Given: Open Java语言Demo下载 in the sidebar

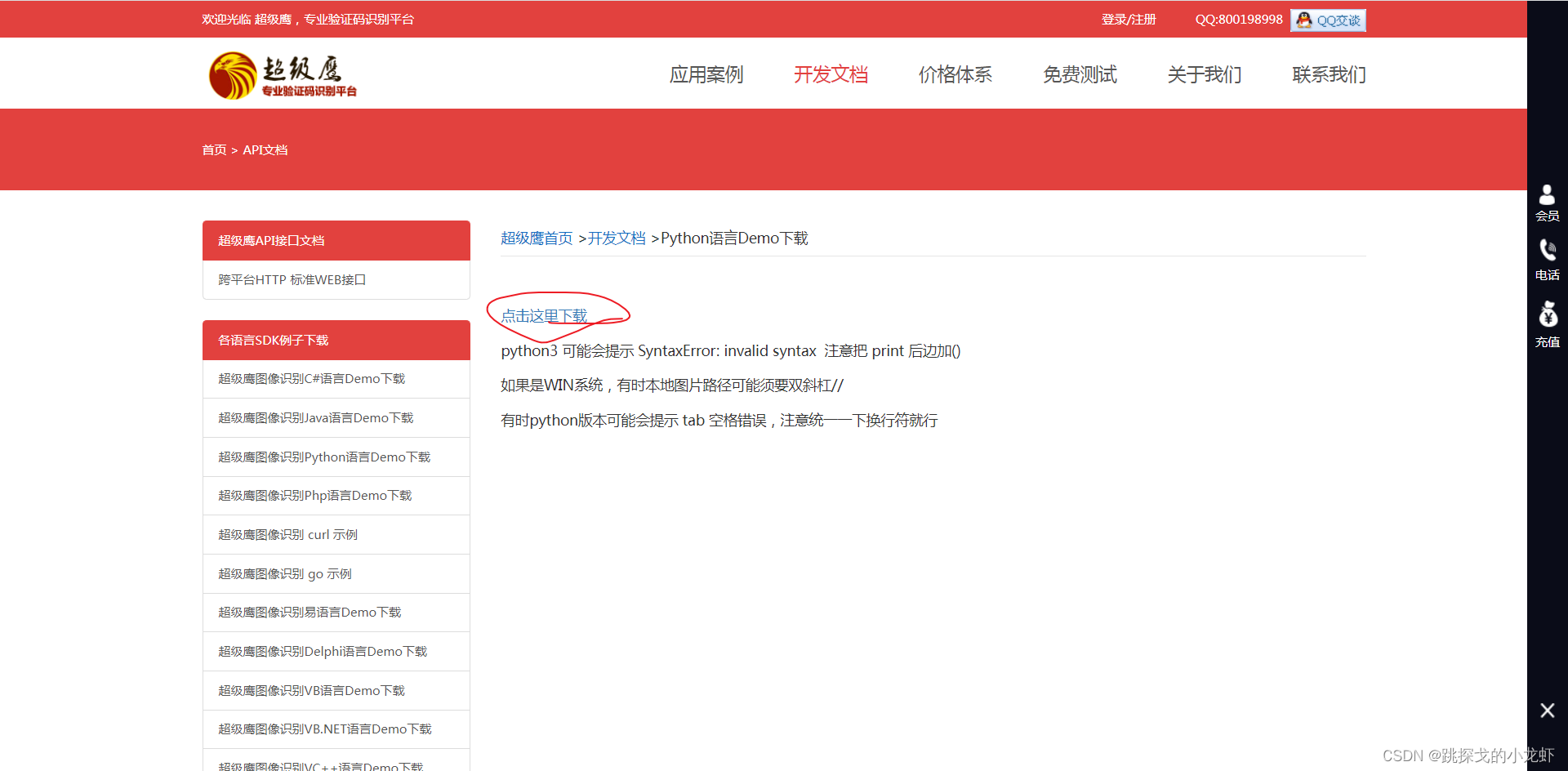Looking at the screenshot, I should click(336, 418).
